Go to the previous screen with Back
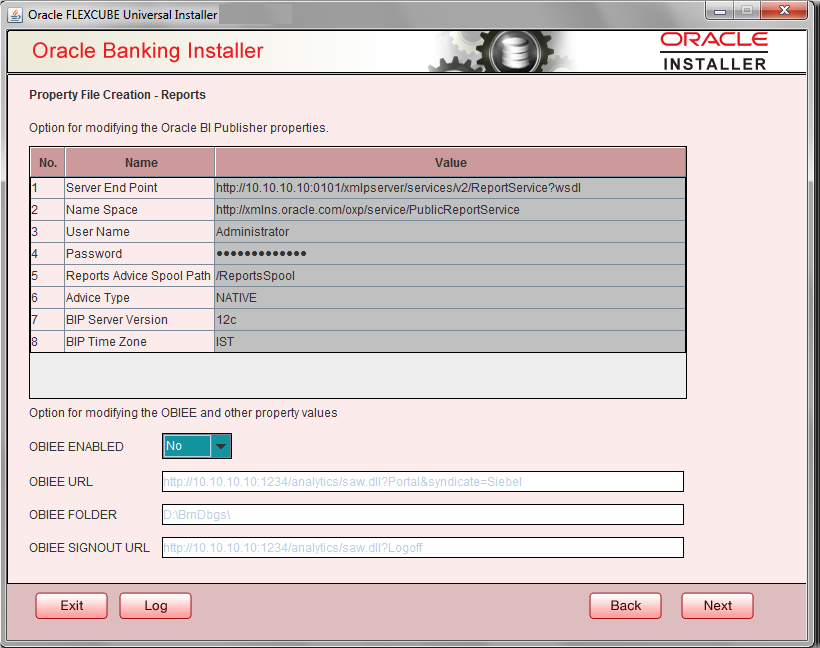 point(625,606)
